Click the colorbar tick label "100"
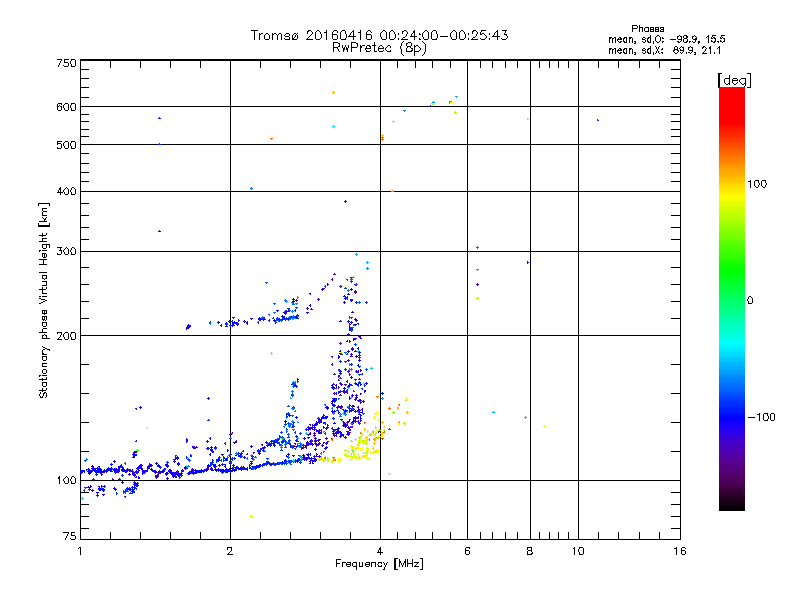Image resolution: width=800 pixels, height=600 pixels. (757, 184)
